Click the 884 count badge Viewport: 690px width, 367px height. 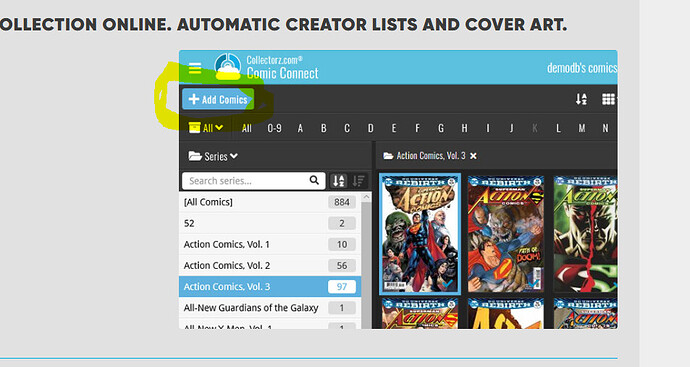(342, 202)
